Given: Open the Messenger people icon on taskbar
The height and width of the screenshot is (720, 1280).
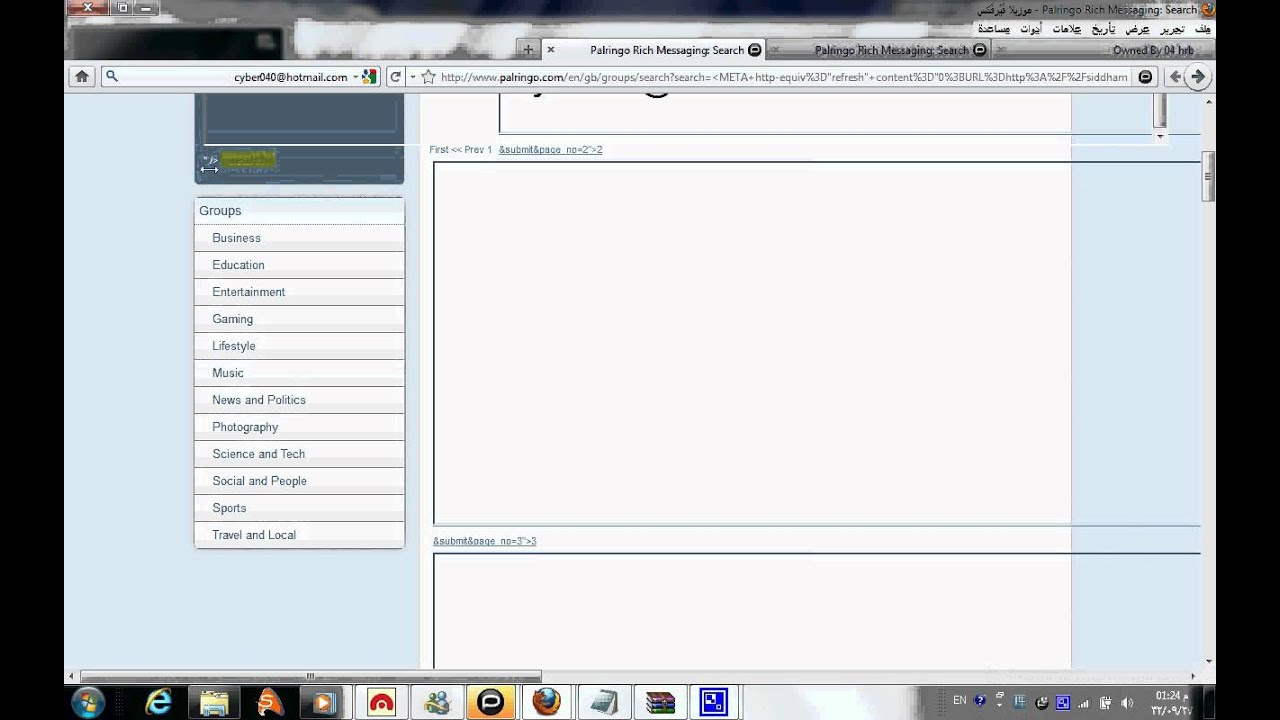Looking at the screenshot, I should [x=437, y=702].
